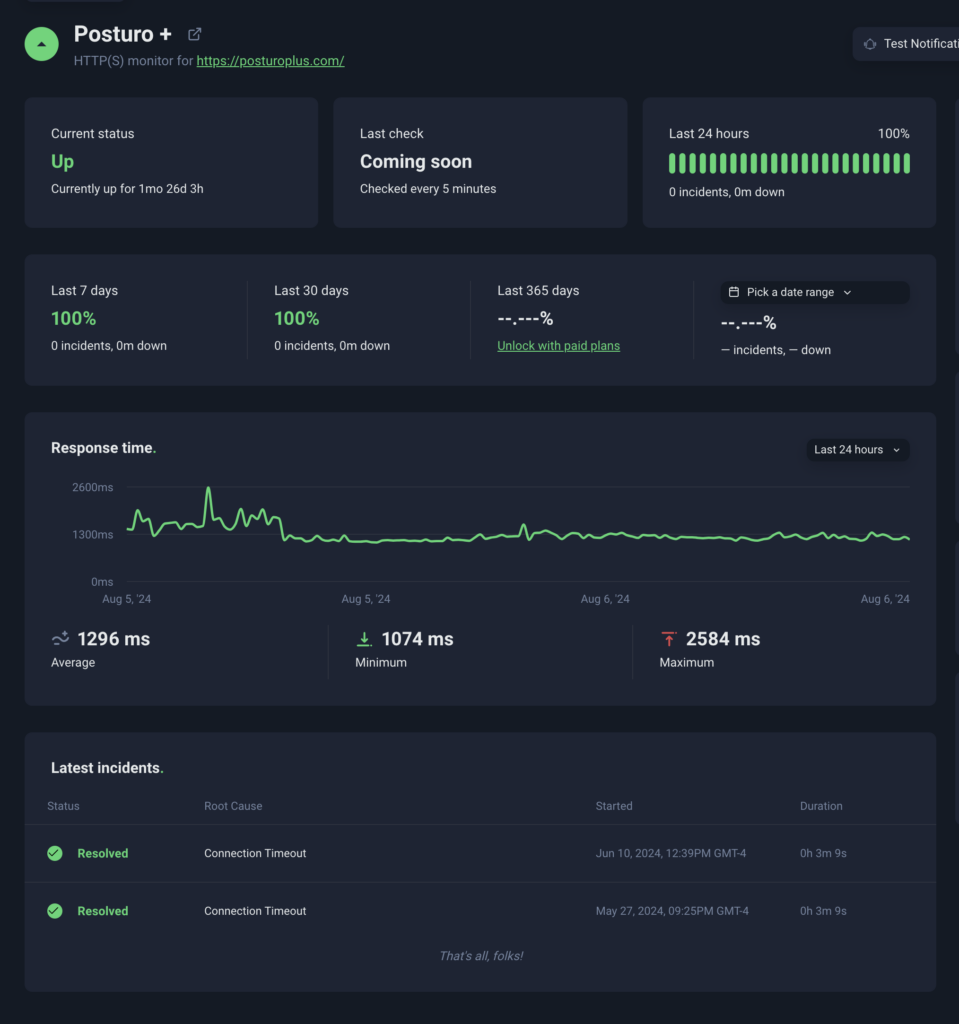Open the posturoplus.com monitor URL link

270,61
